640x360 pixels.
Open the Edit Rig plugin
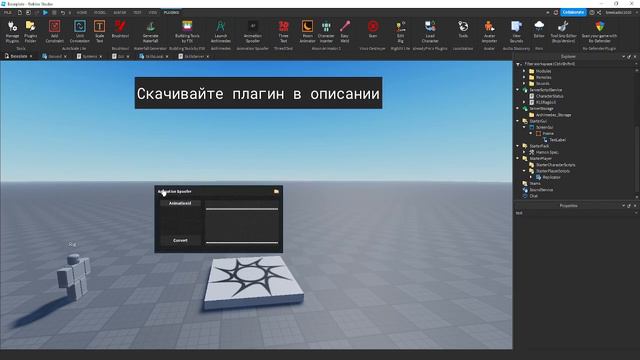400,32
